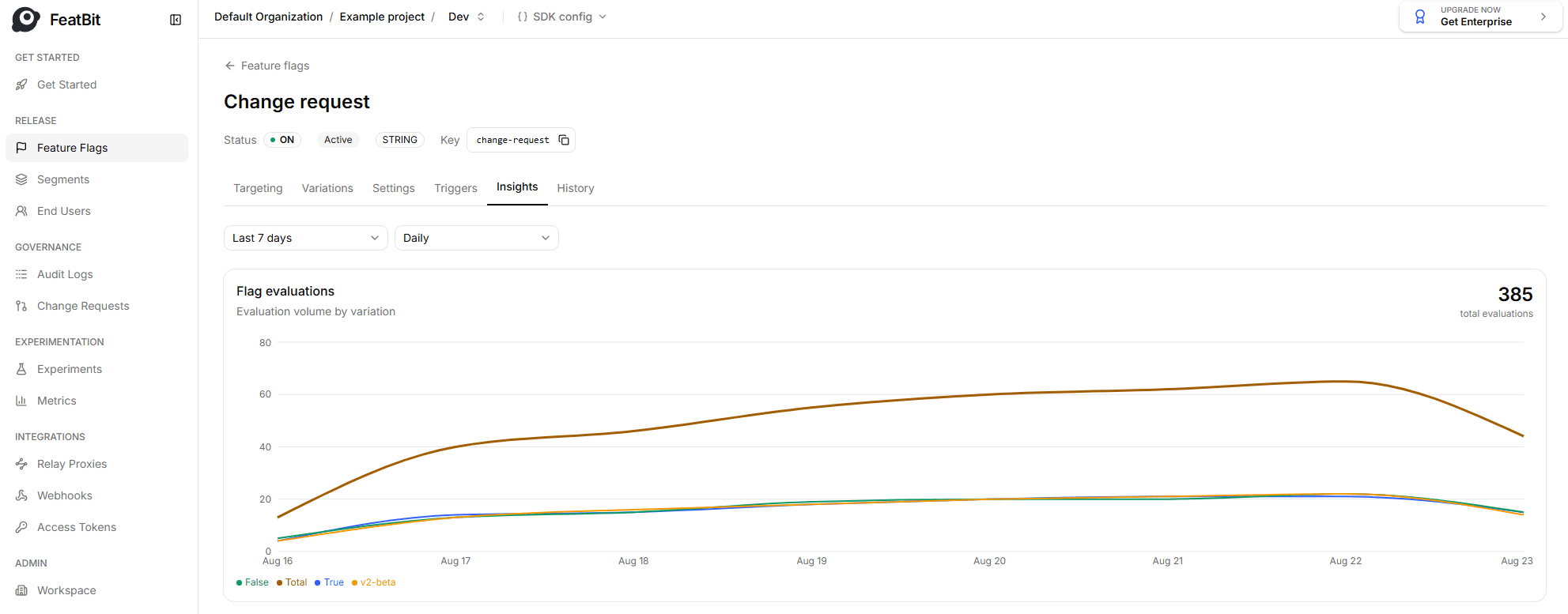Open the Triggers tab
Screen dimensions: 1568x614
(455, 188)
